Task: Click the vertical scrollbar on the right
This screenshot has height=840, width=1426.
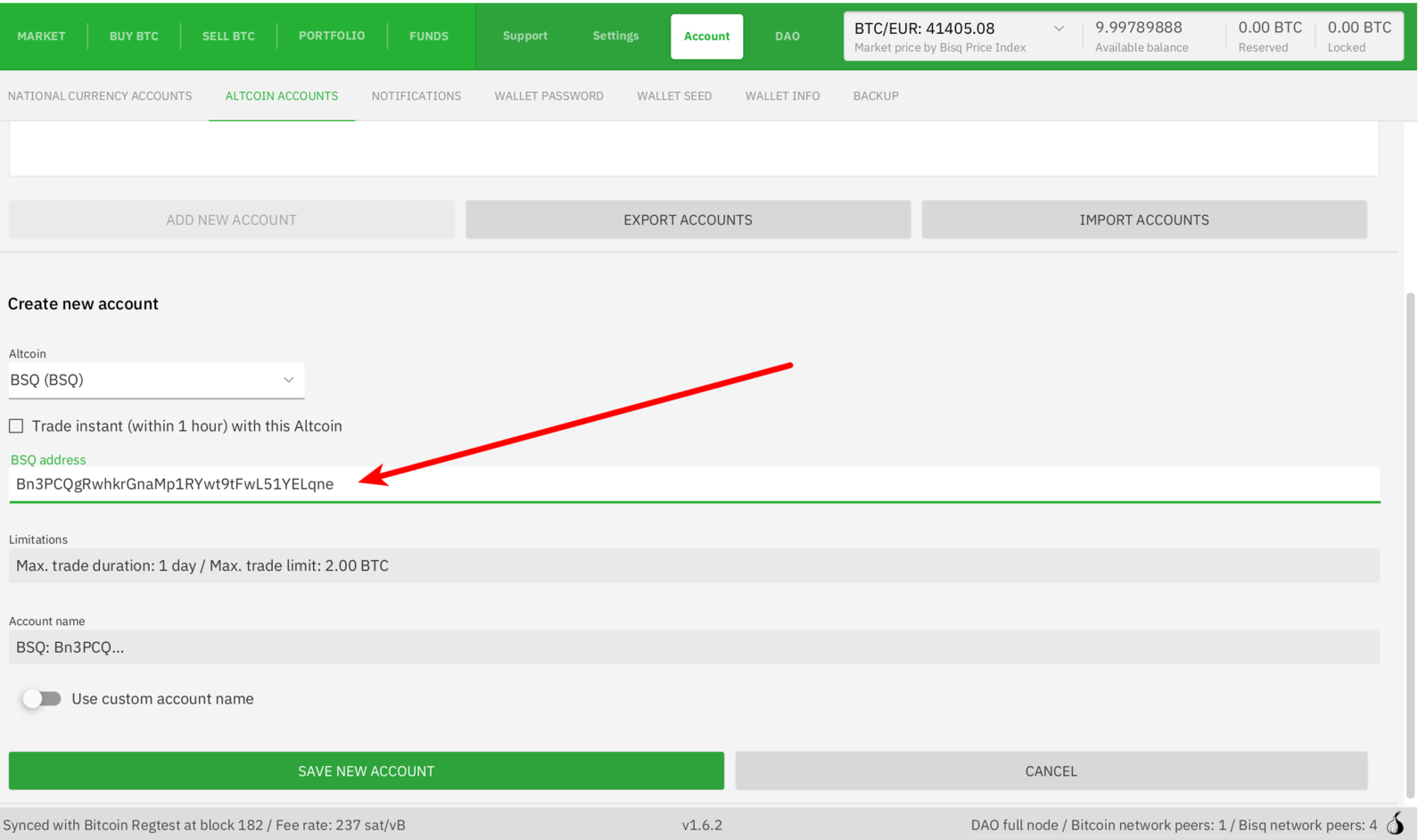Action: (x=1410, y=544)
